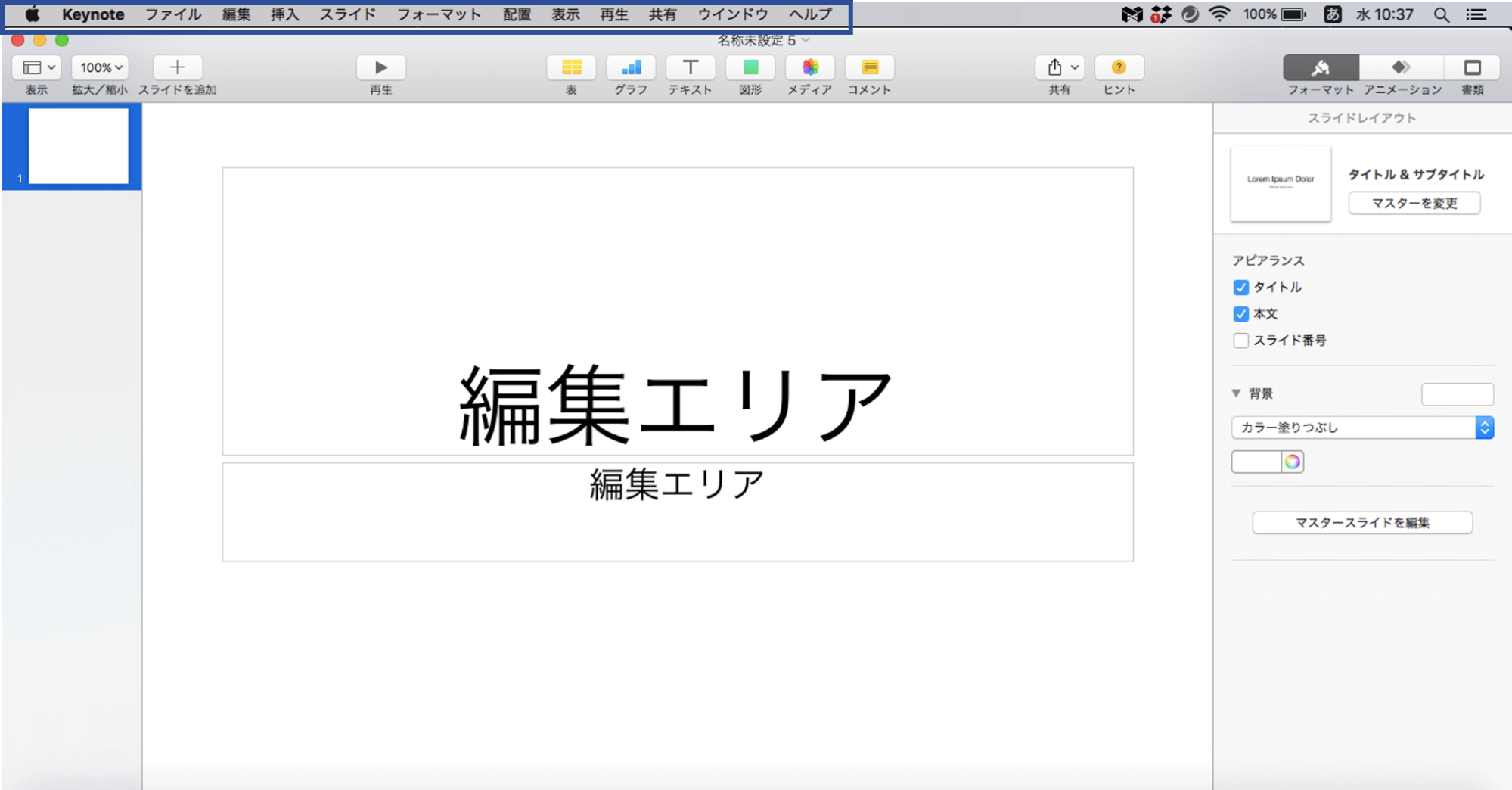
Task: Collapse the 背景 section disclosure triangle
Action: tap(1236, 393)
